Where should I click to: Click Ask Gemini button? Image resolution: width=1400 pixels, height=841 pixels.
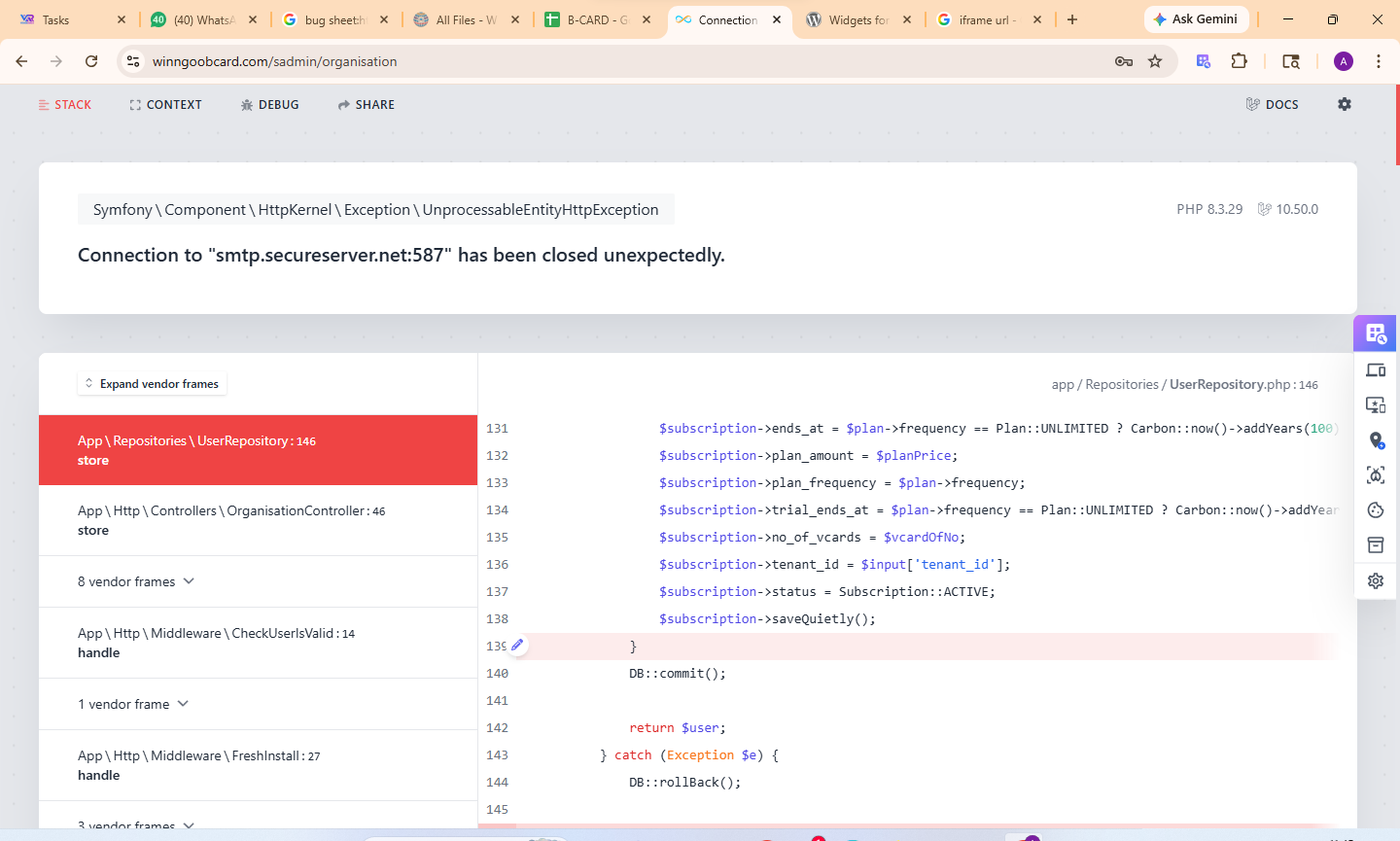pyautogui.click(x=1197, y=19)
